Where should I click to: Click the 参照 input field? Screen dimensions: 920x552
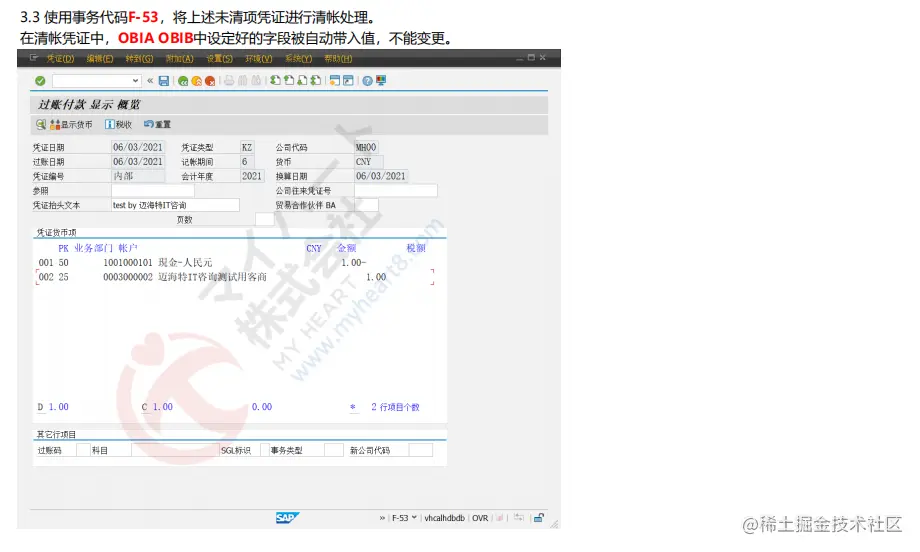tap(153, 191)
